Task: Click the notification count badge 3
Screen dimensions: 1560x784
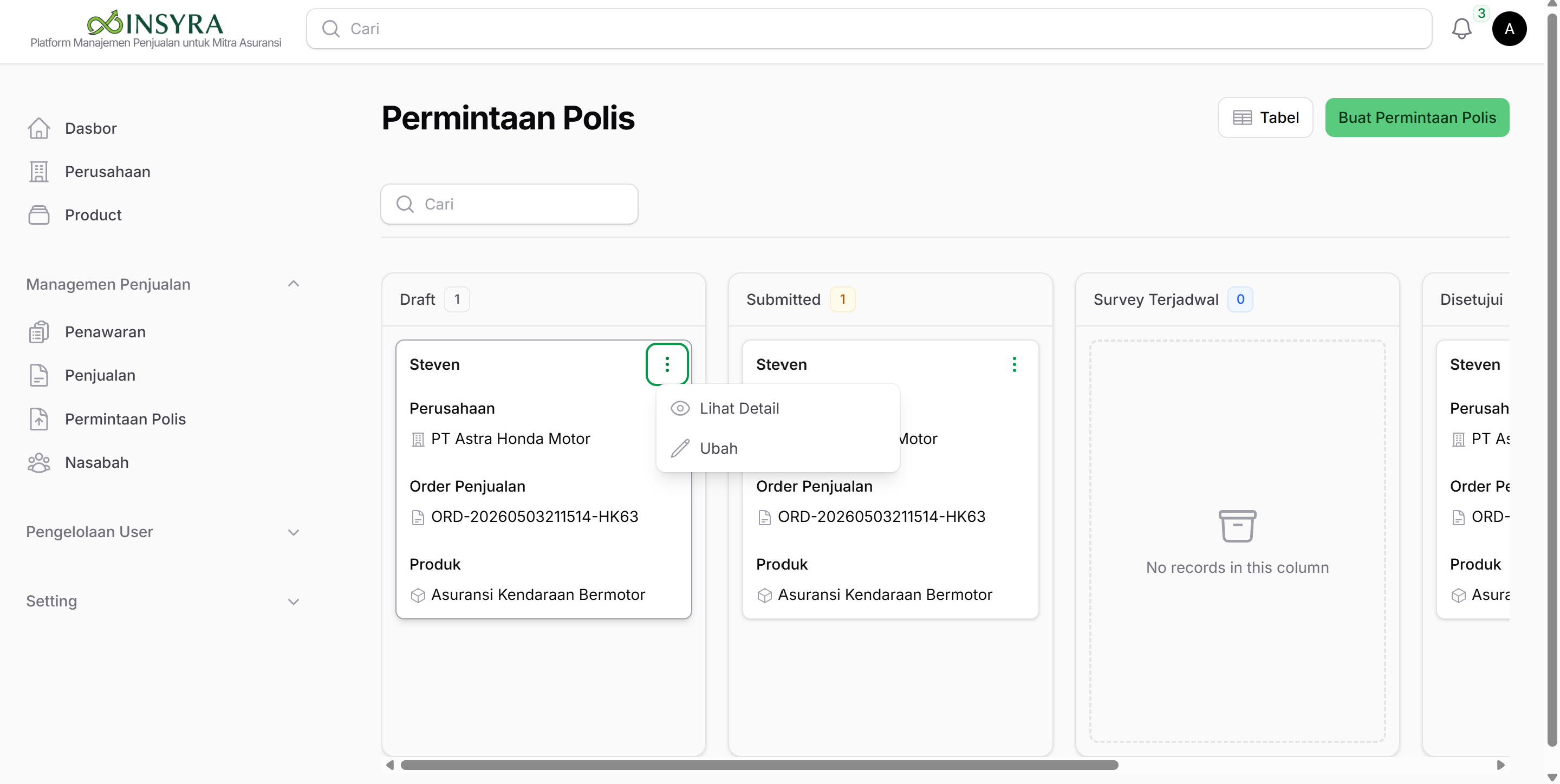Action: (1481, 14)
